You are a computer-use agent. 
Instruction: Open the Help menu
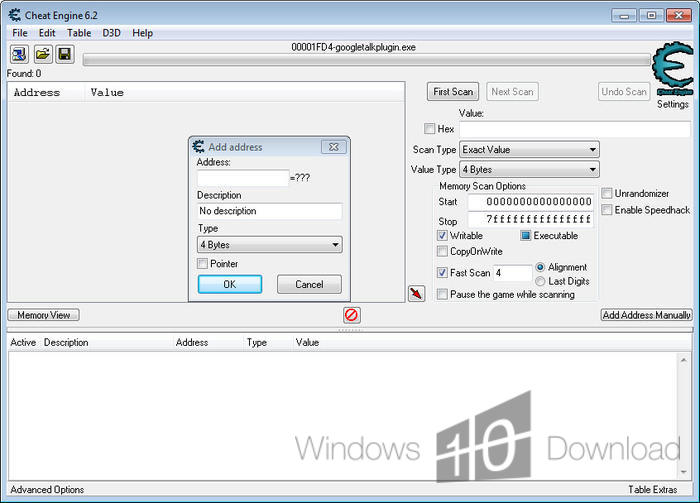pyautogui.click(x=142, y=33)
